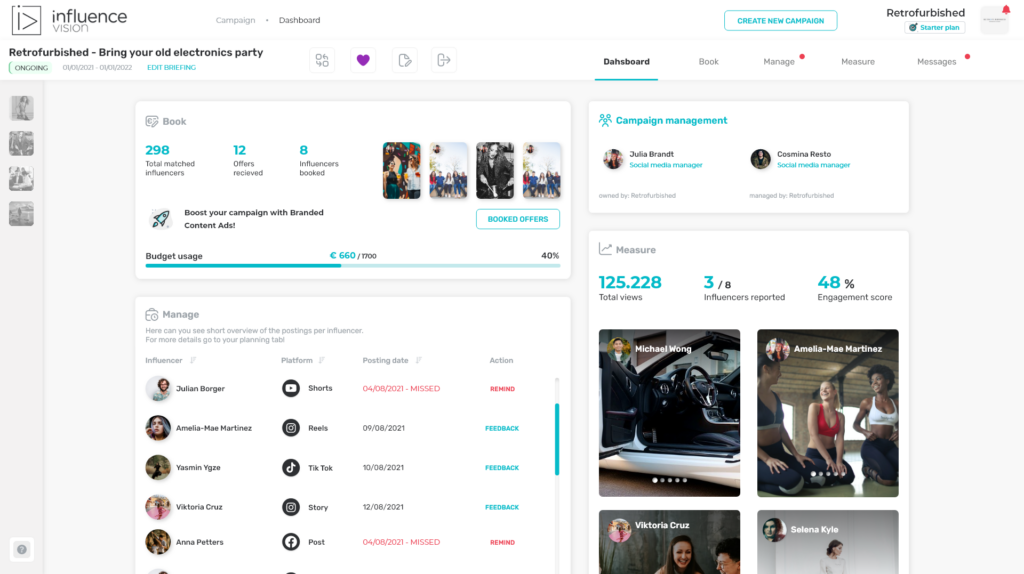Viewport: 1024px width, 574px height.
Task: Click Facebook icon in Anna Petters row
Action: point(291,542)
